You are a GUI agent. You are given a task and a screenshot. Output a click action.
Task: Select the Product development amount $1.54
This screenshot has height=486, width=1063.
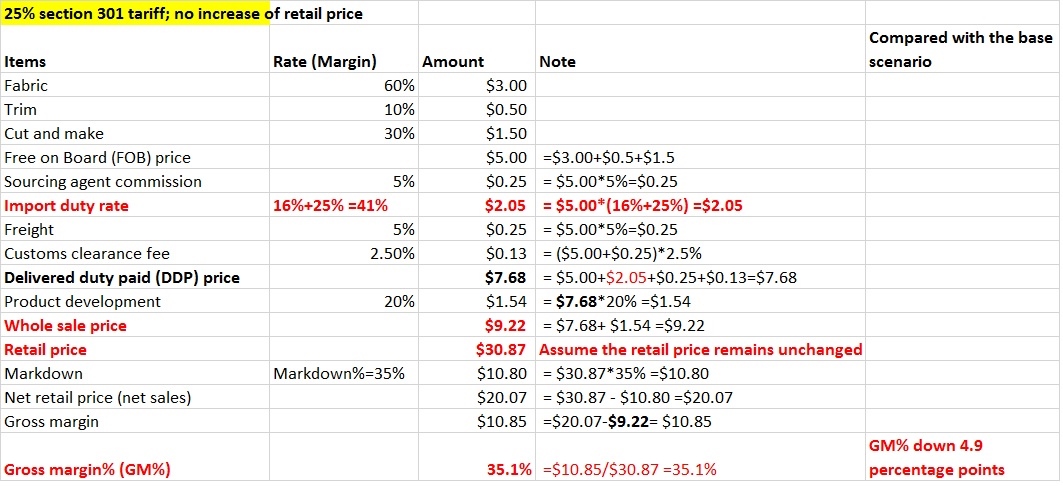pos(505,302)
